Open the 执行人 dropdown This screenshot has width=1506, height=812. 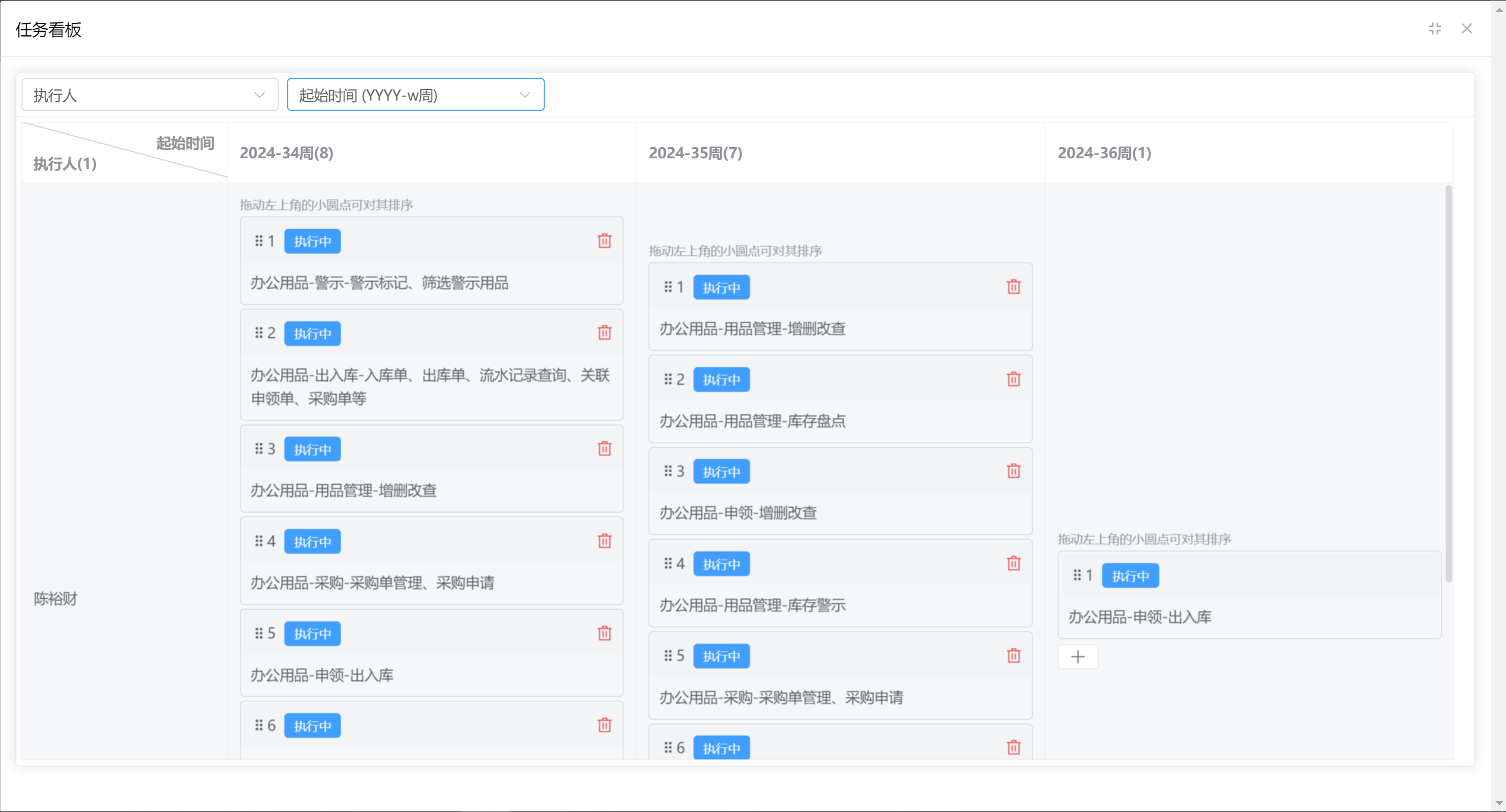[x=150, y=95]
